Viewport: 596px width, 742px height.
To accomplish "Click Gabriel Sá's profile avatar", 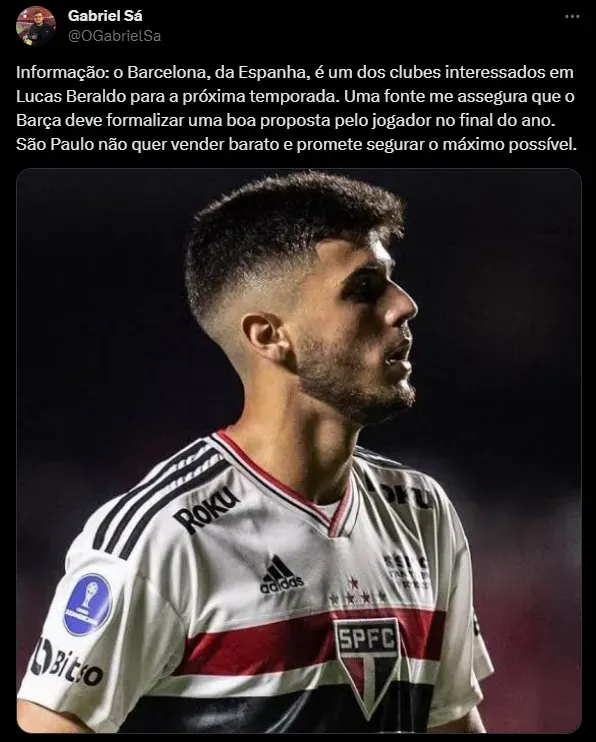I will 36,26.
